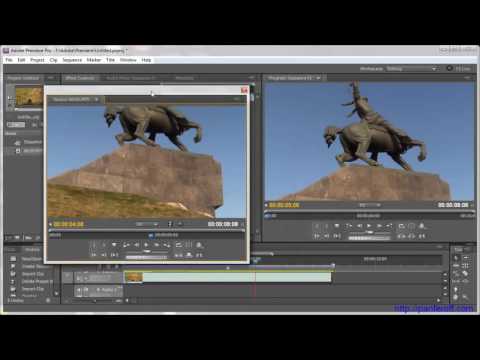The height and width of the screenshot is (360, 480).
Task: Open Program monitor panel menu
Action: pyautogui.click(x=467, y=78)
